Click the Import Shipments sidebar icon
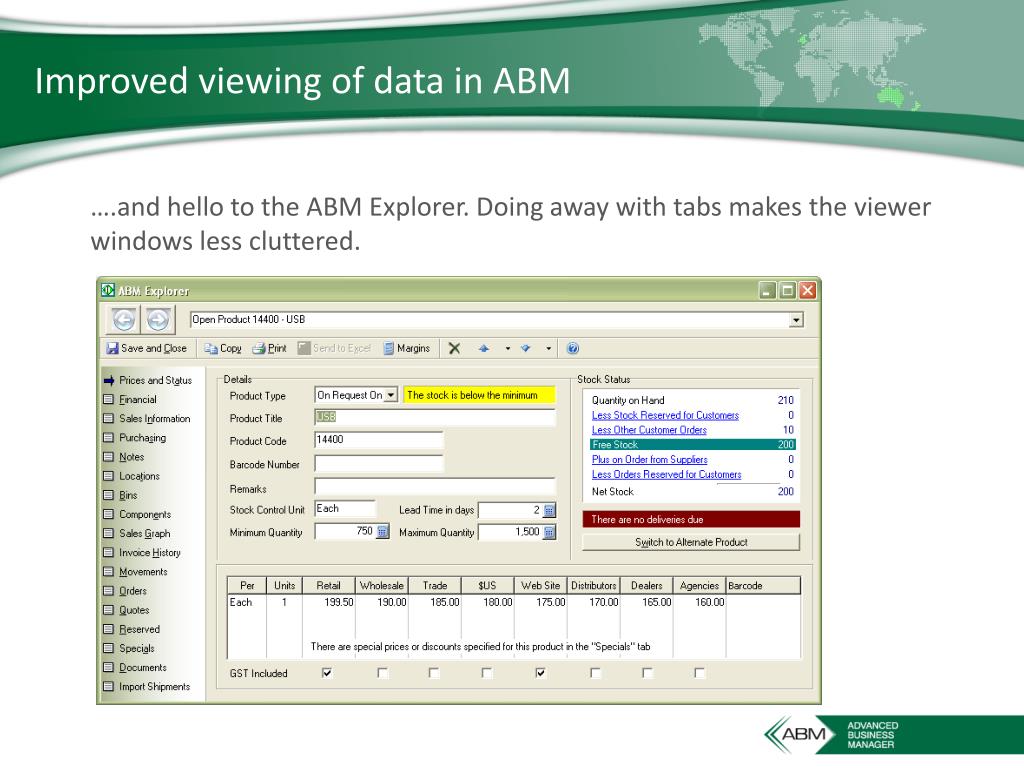Screen dimensions: 1024x768 (108, 686)
